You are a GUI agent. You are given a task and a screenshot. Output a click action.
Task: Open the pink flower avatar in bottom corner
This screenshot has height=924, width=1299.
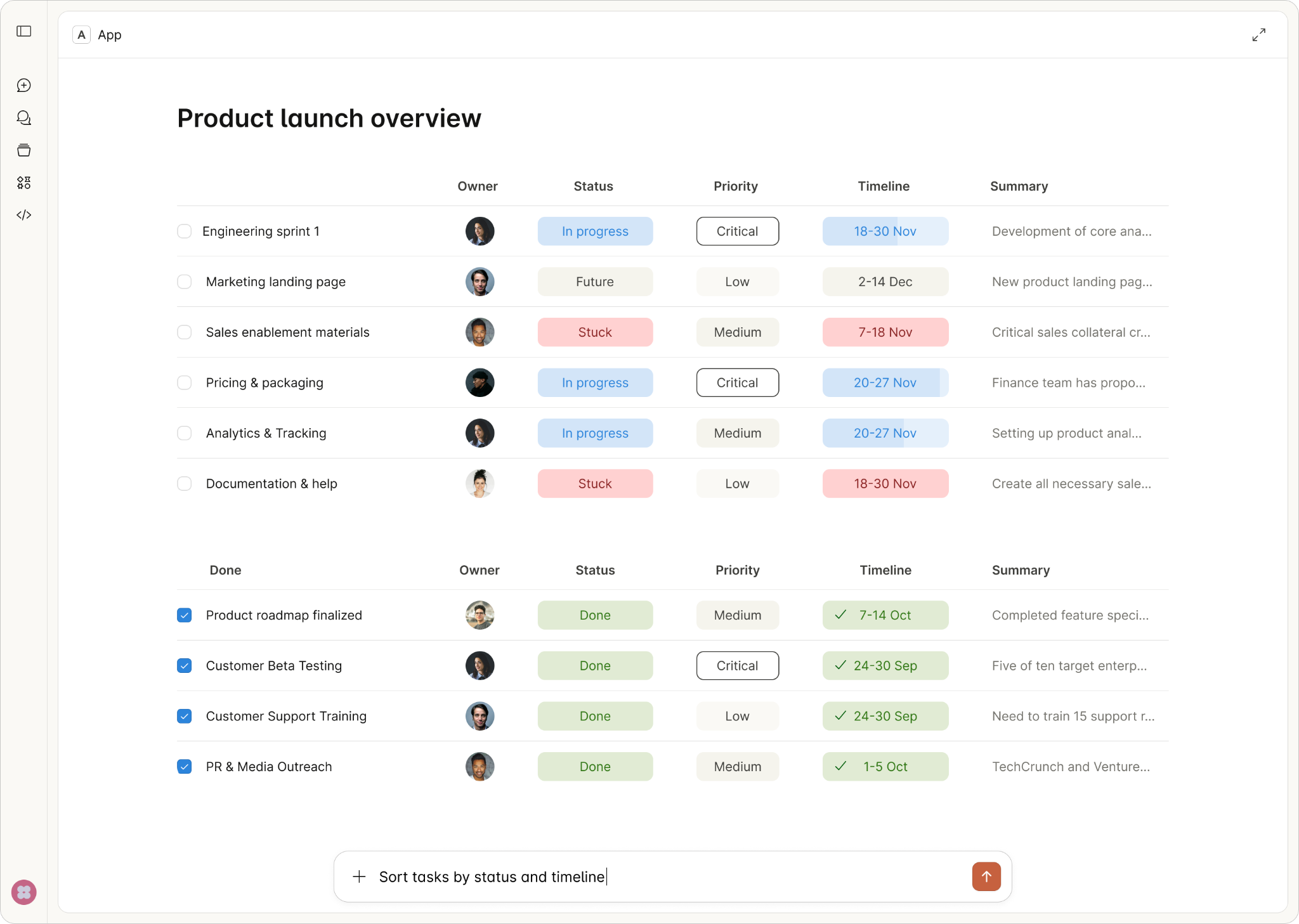pyautogui.click(x=24, y=892)
